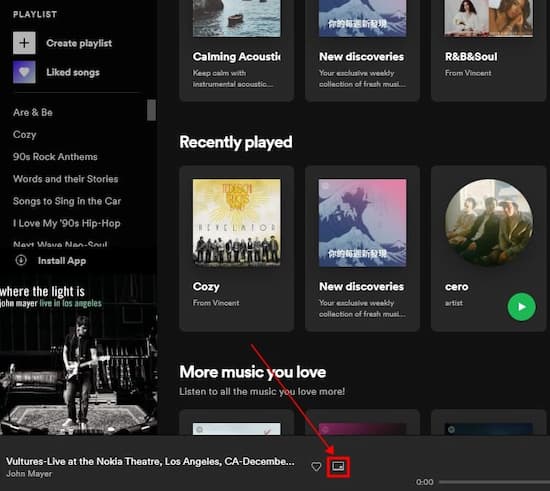This screenshot has height=491, width=550.
Task: Open the Are & Be playlist
Action: (x=33, y=112)
